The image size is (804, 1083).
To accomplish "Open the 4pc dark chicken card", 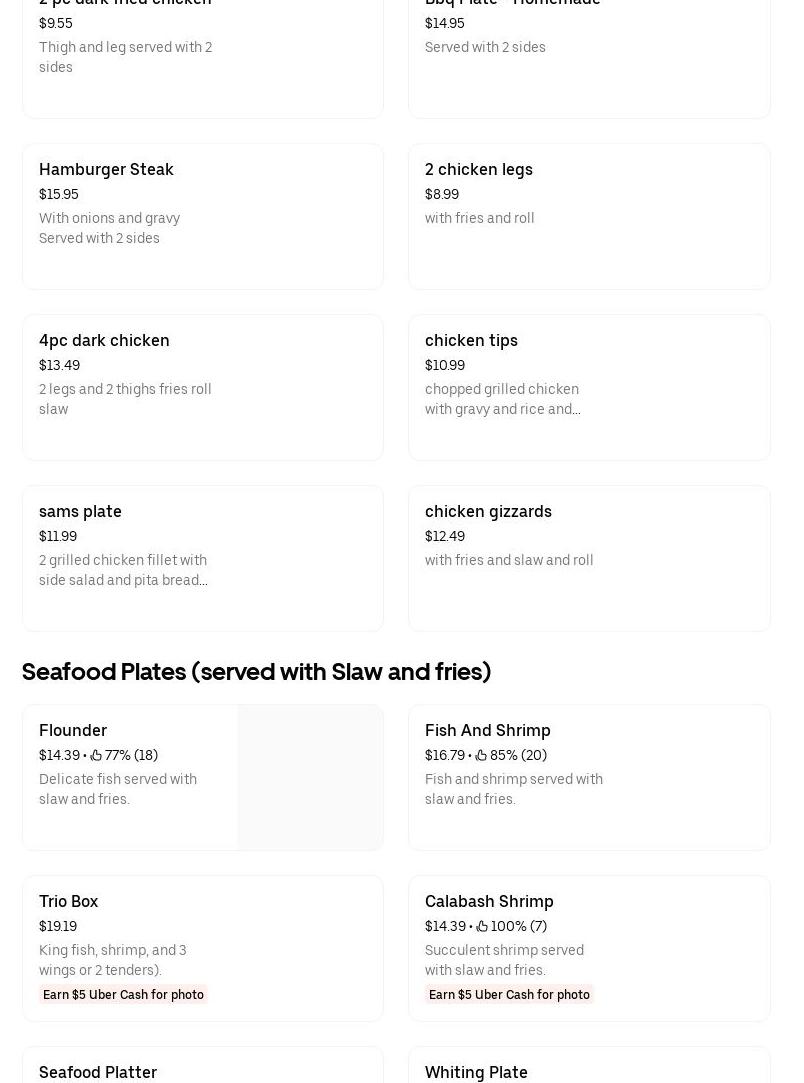I will [x=202, y=387].
